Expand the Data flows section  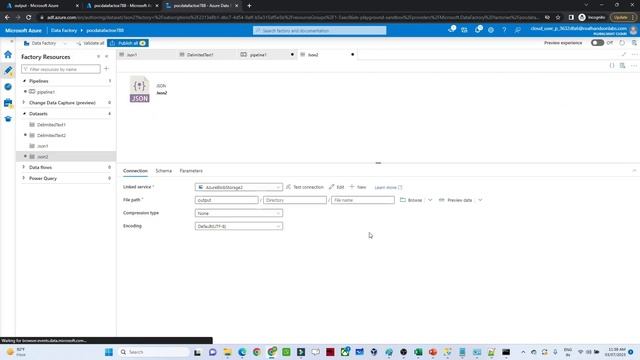24,167
